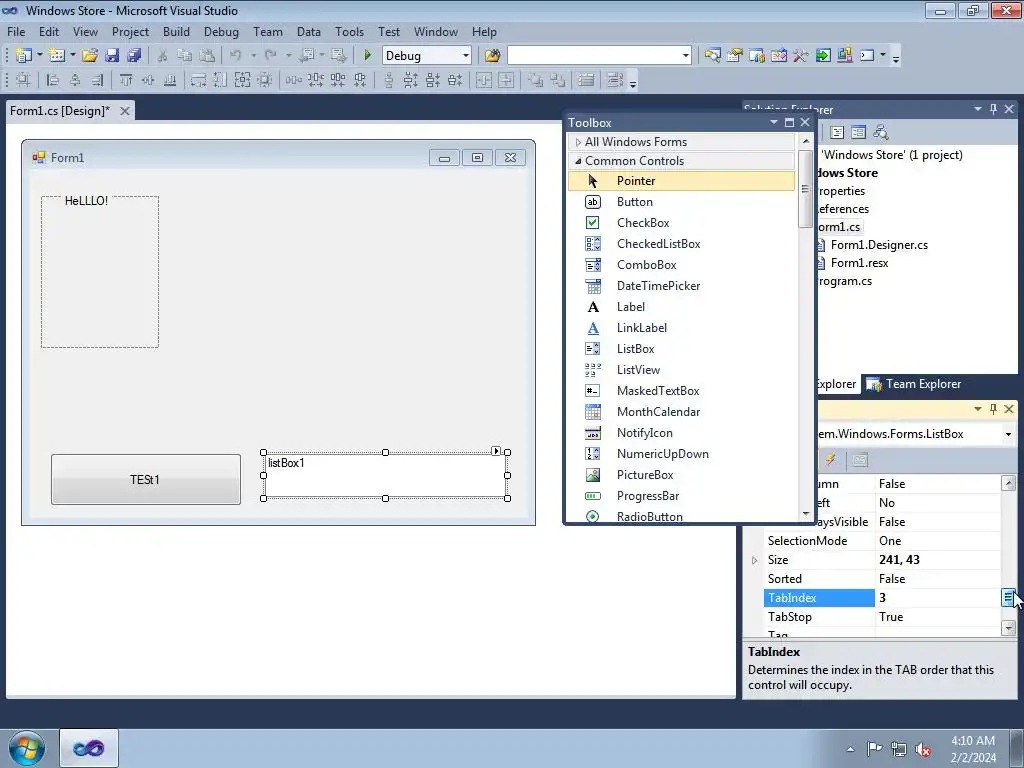The height and width of the screenshot is (768, 1024).
Task: Open Solution Explorer from the toolbar icon
Action: tap(712, 56)
